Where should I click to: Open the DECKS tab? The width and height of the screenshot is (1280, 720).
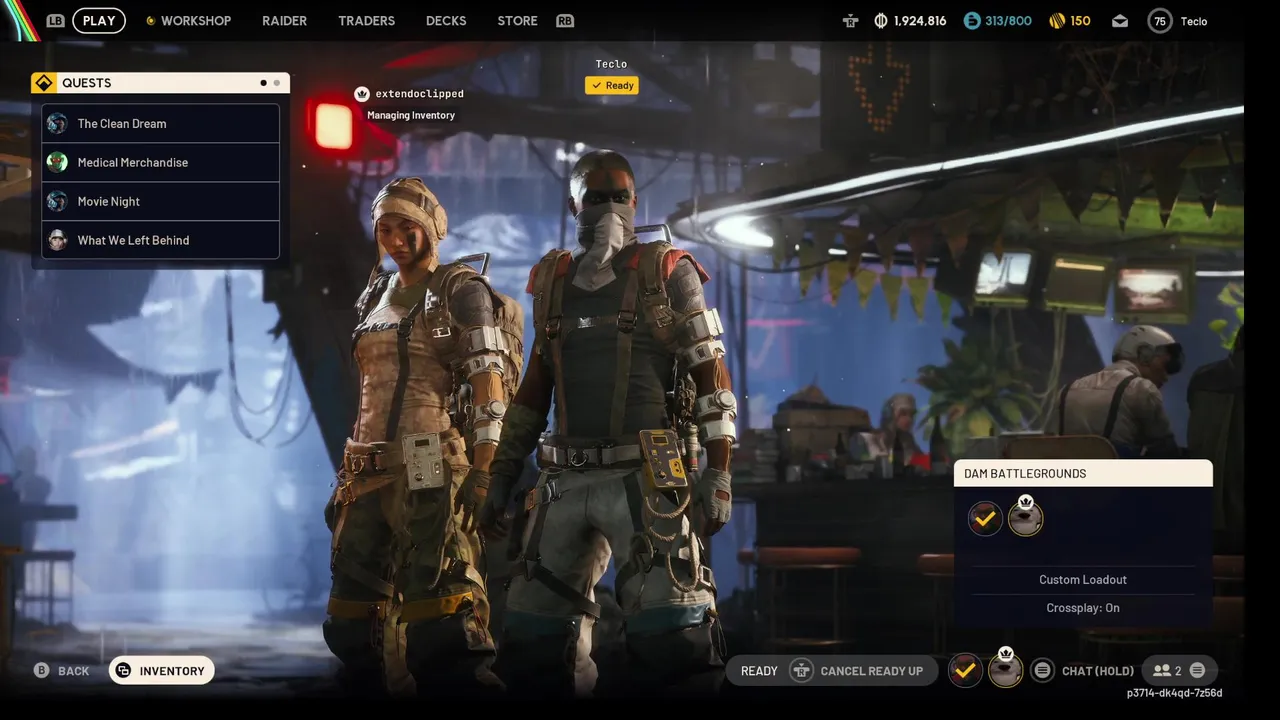446,20
